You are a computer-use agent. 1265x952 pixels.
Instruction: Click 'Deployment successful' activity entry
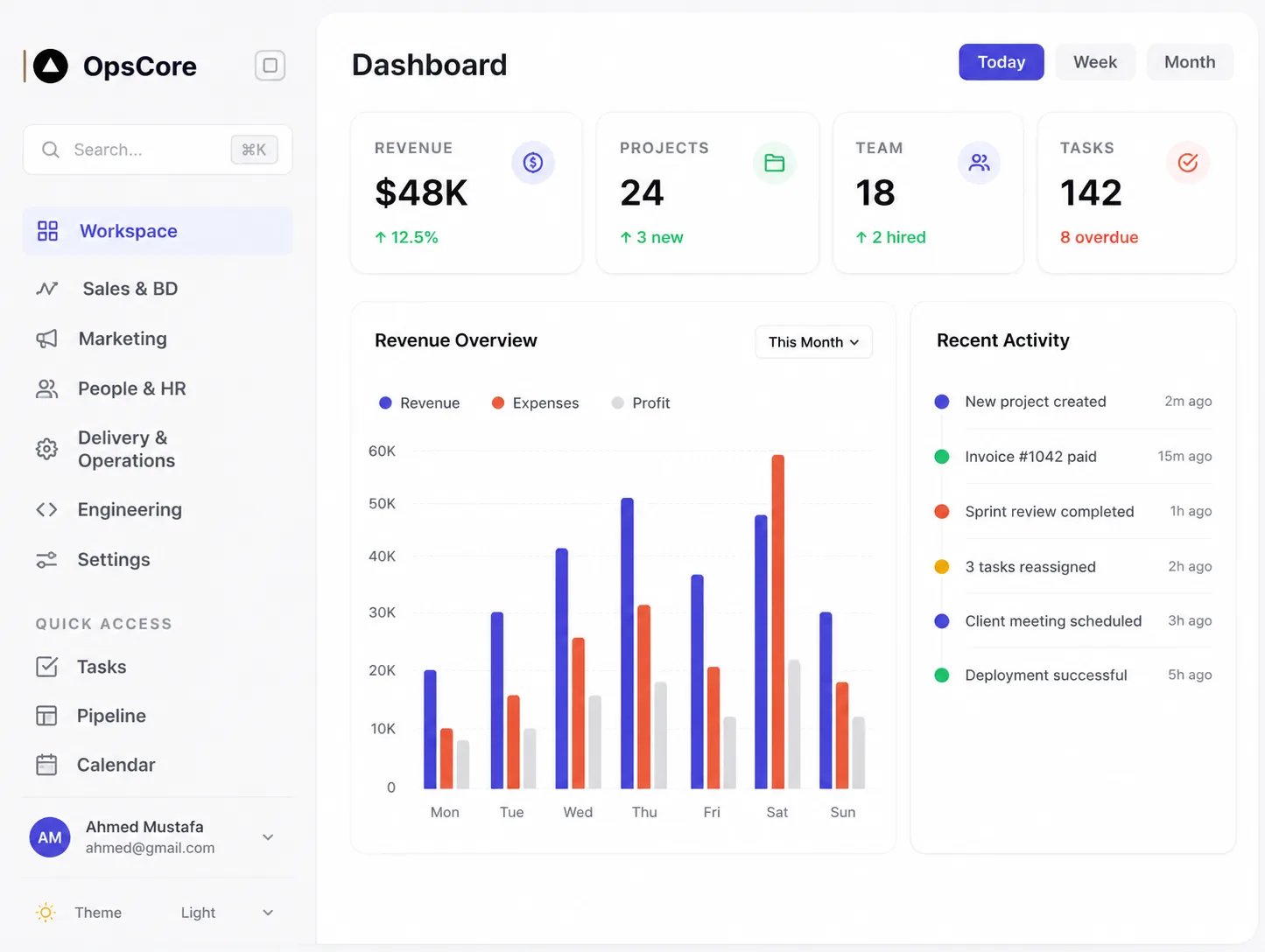click(x=1073, y=675)
